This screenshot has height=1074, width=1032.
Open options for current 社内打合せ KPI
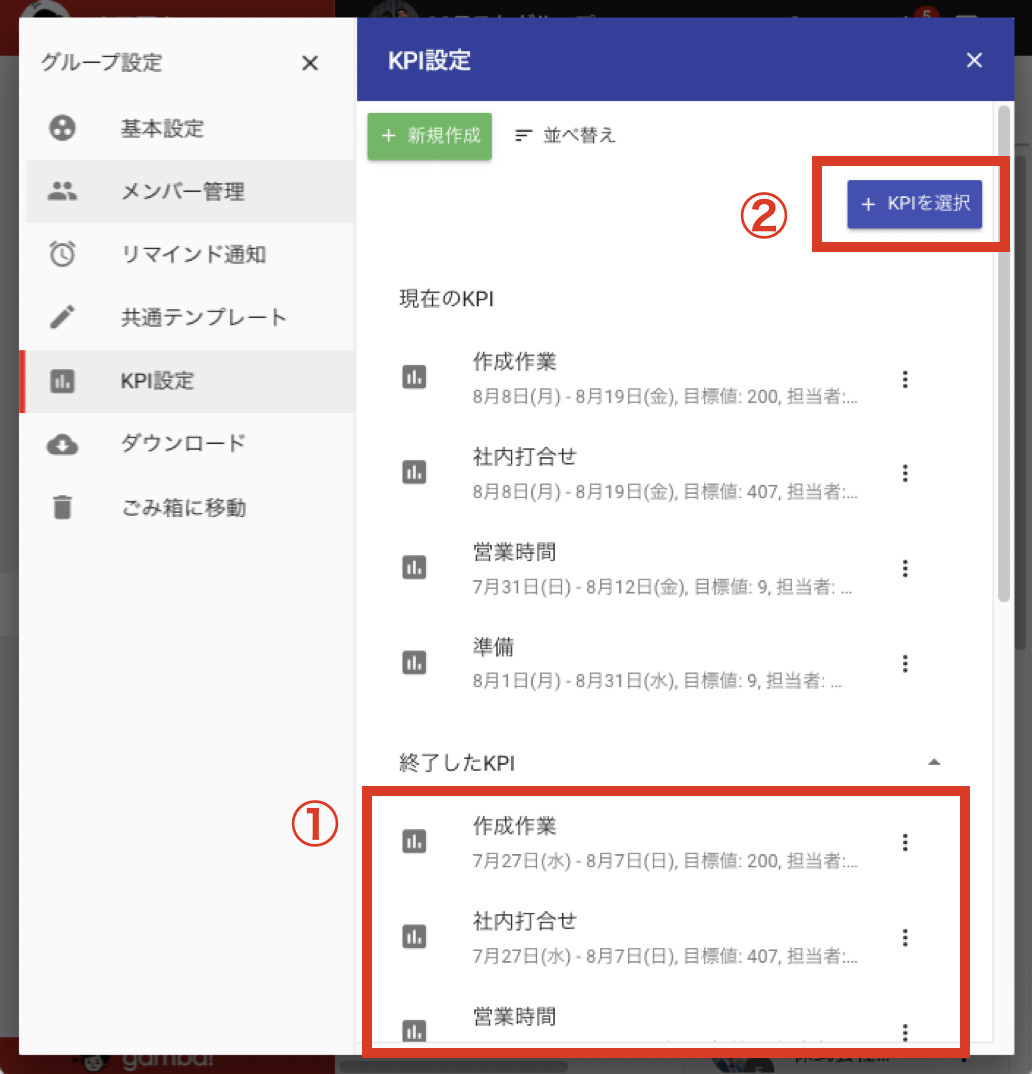point(905,473)
